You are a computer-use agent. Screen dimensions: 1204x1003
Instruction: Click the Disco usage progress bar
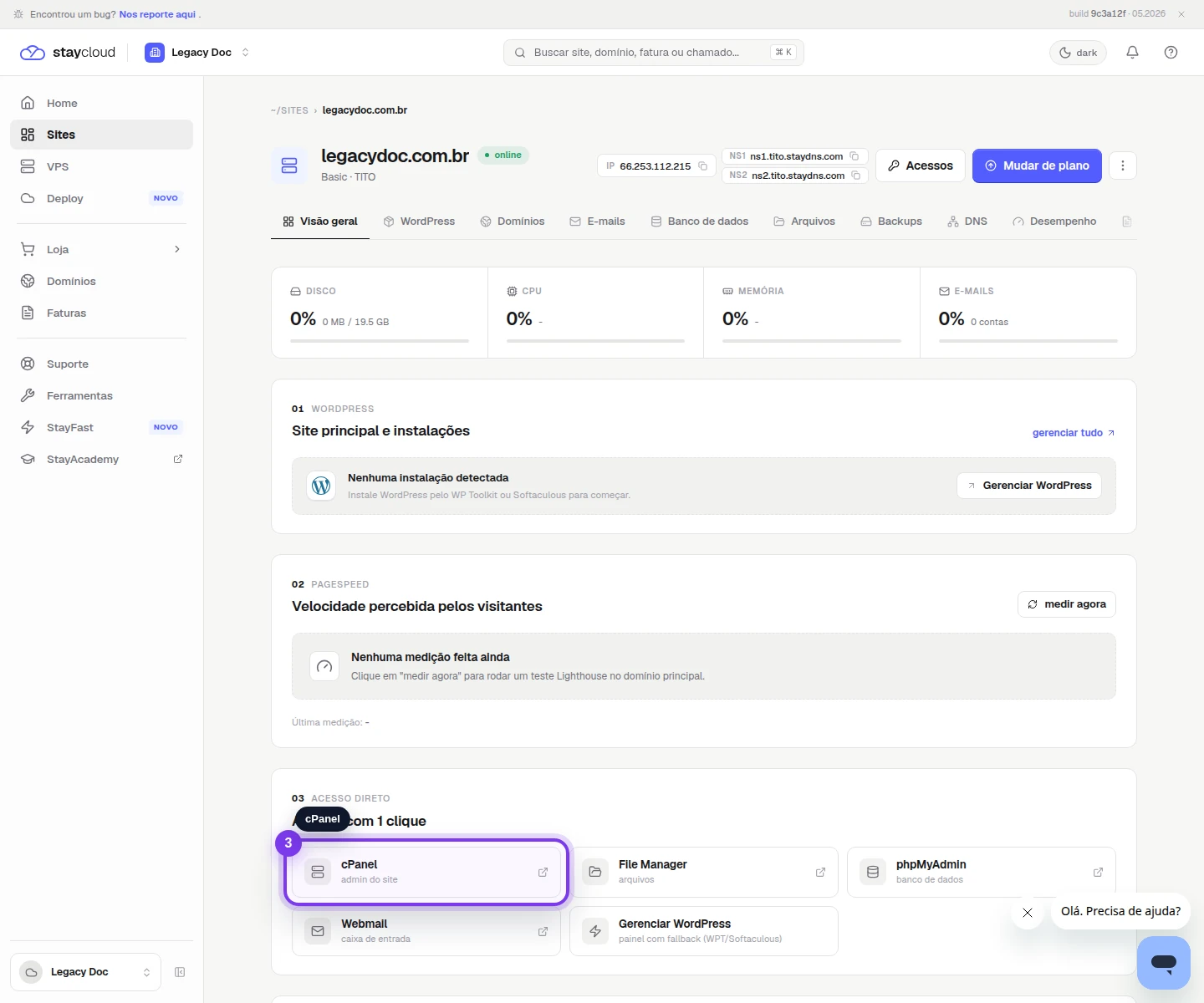[x=380, y=341]
